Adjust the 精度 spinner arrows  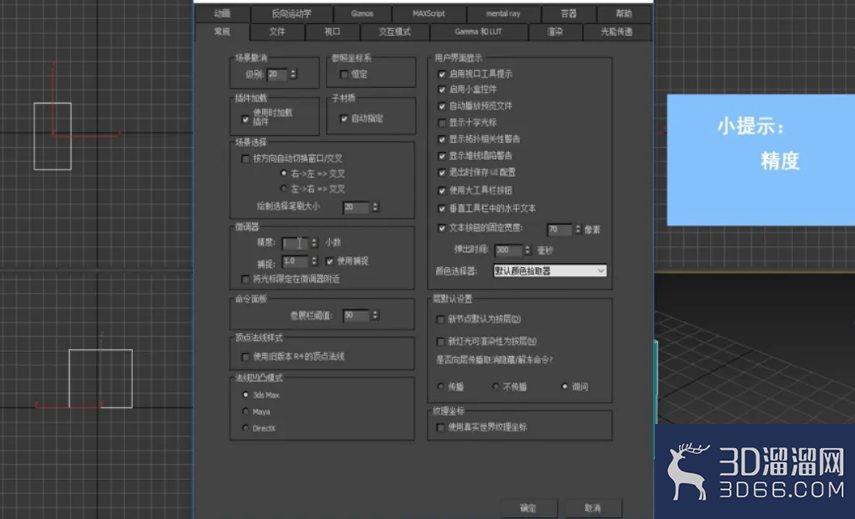[x=314, y=243]
